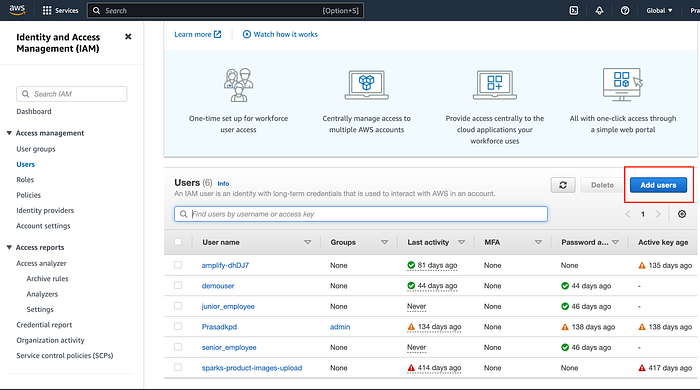Open the Services grid menu icon
The image size is (700, 390).
point(47,10)
